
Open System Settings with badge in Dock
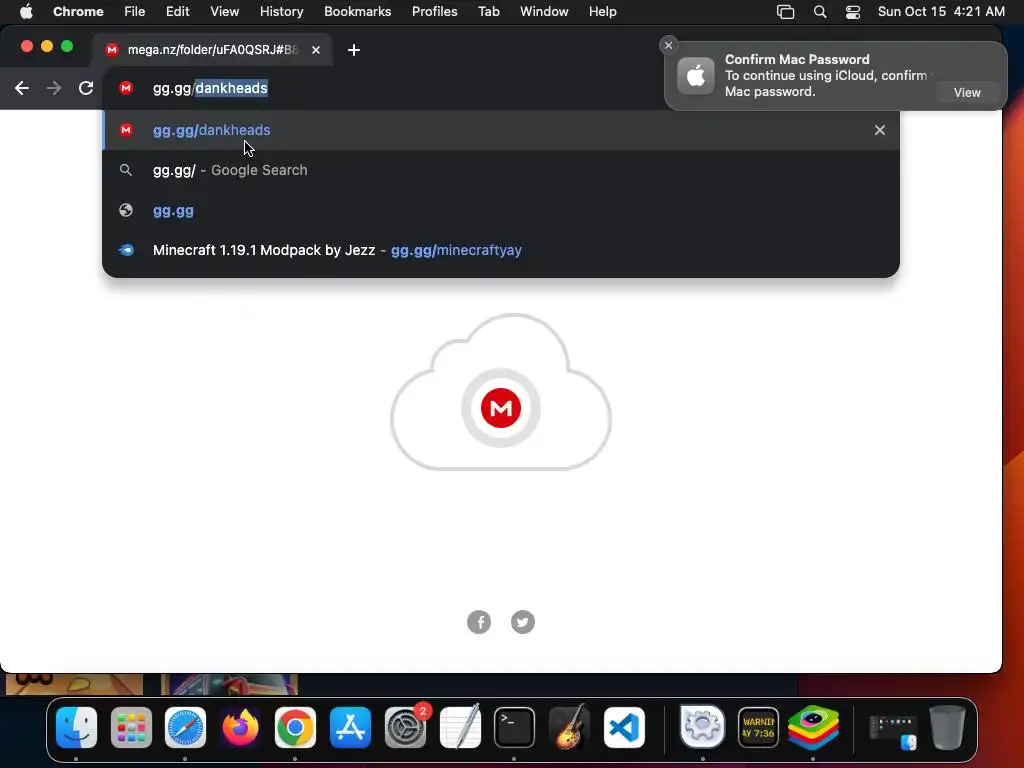tap(406, 728)
